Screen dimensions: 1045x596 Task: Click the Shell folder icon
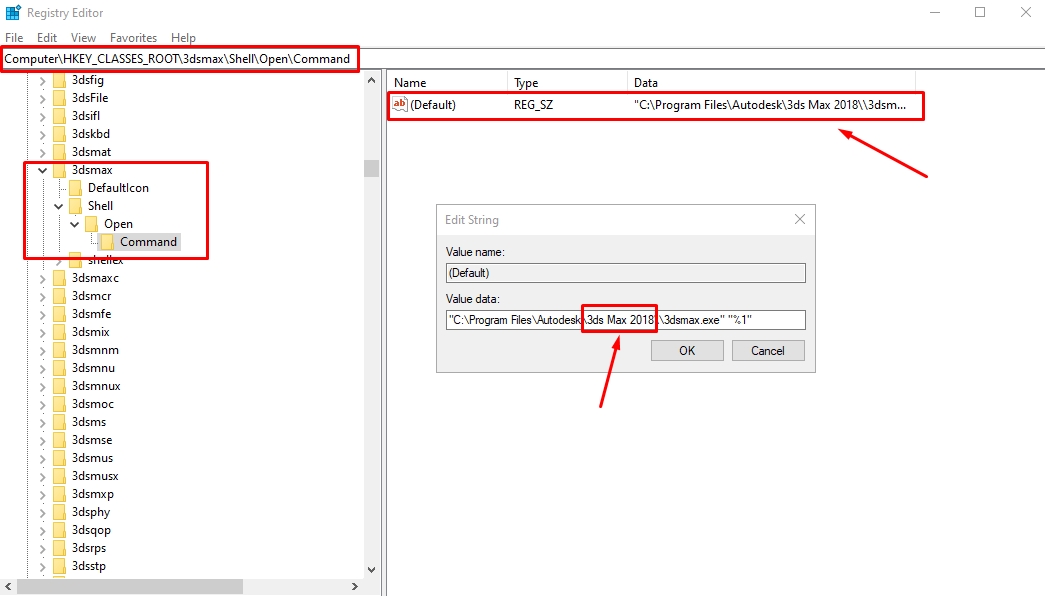coord(76,206)
